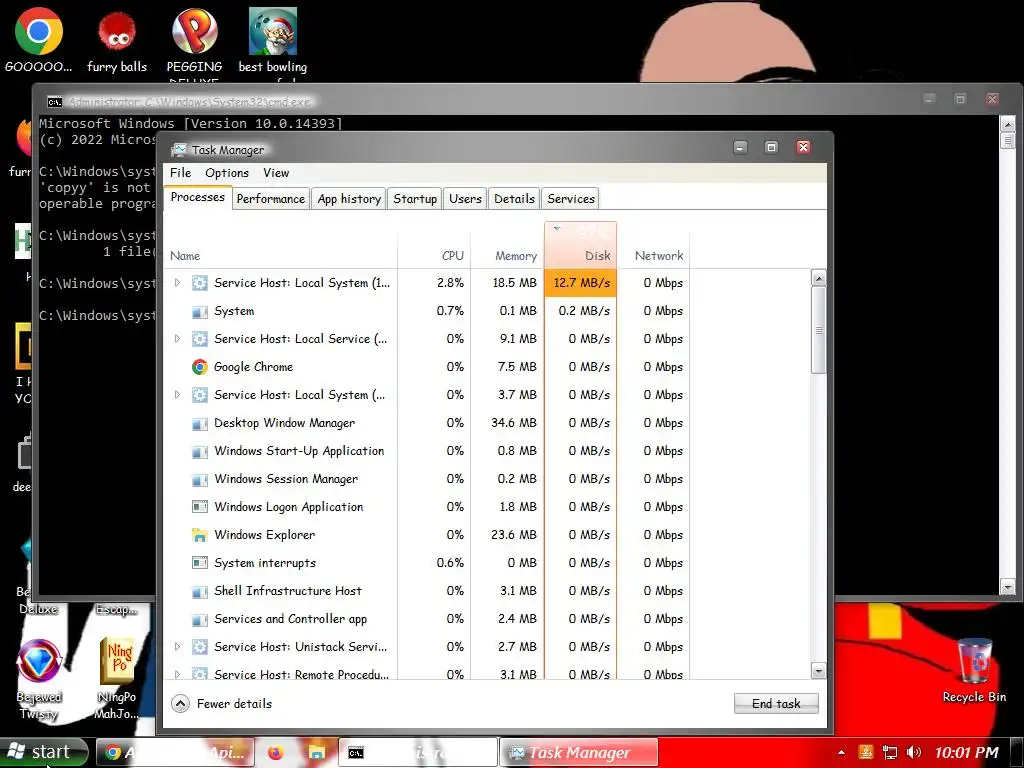Image resolution: width=1024 pixels, height=768 pixels.
Task: Click the 10:01 PM taskbar clock
Action: point(967,753)
